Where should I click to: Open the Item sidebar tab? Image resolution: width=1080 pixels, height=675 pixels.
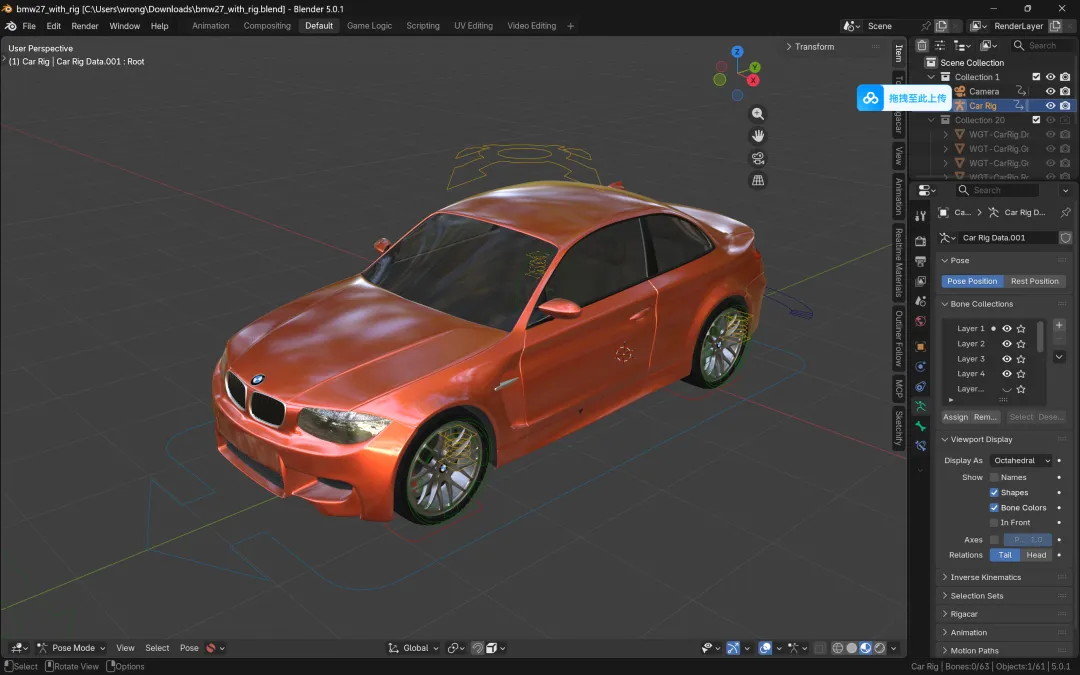(898, 53)
